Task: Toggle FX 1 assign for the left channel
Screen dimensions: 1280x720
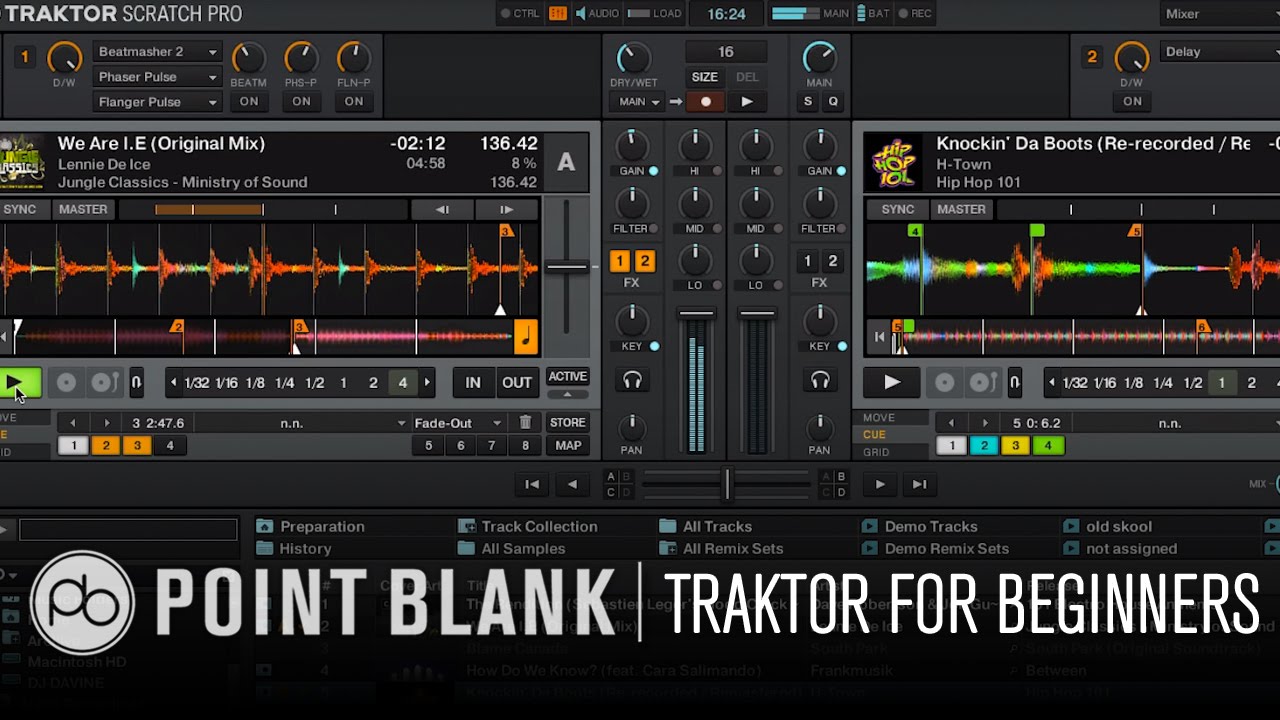Action: coord(619,262)
